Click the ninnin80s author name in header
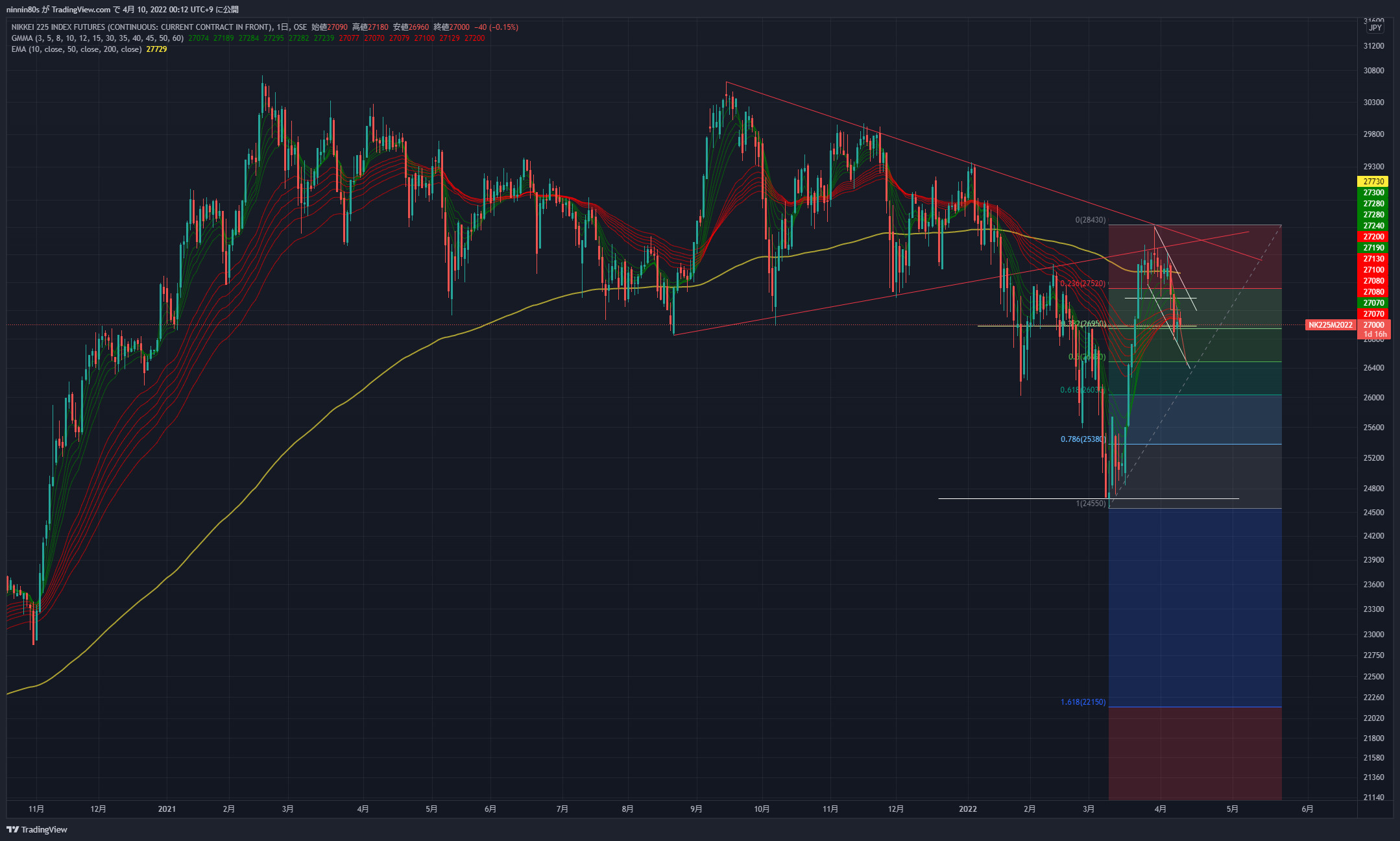 coord(23,10)
